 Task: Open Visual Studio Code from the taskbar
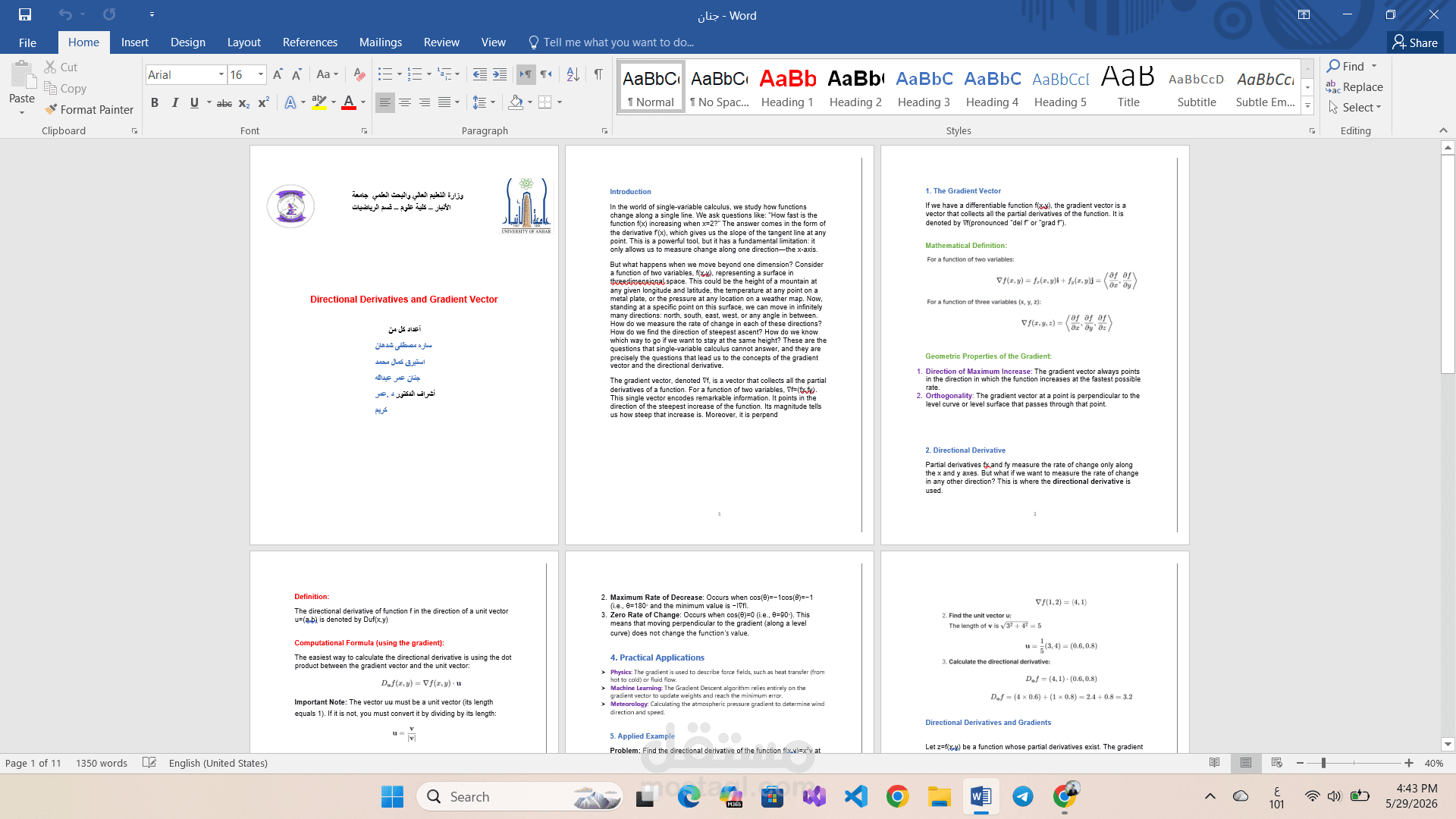[x=856, y=796]
